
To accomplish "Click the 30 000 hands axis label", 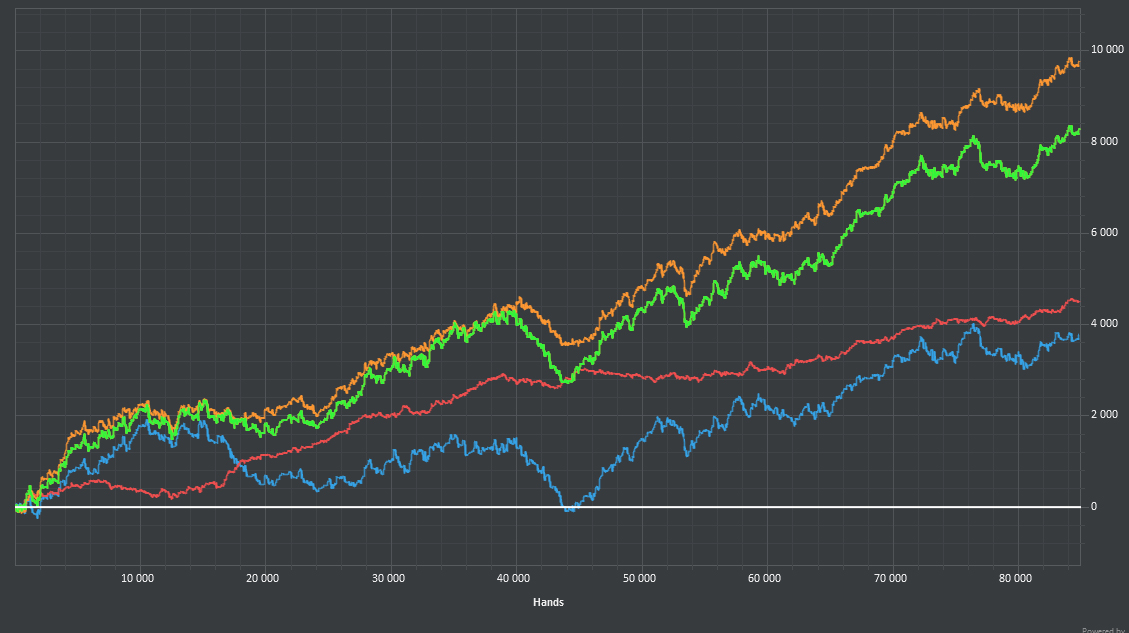I will click(x=388, y=578).
